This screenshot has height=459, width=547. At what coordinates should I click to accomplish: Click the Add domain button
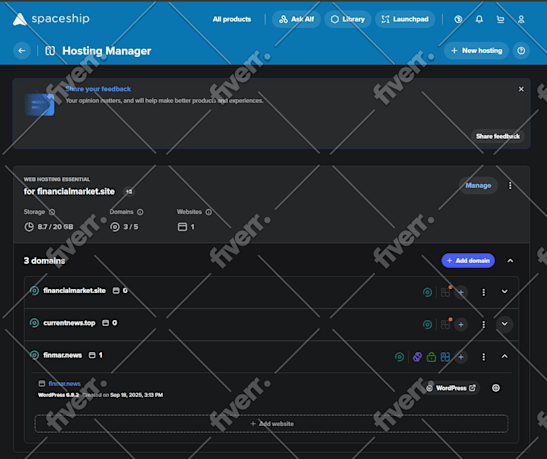(468, 261)
